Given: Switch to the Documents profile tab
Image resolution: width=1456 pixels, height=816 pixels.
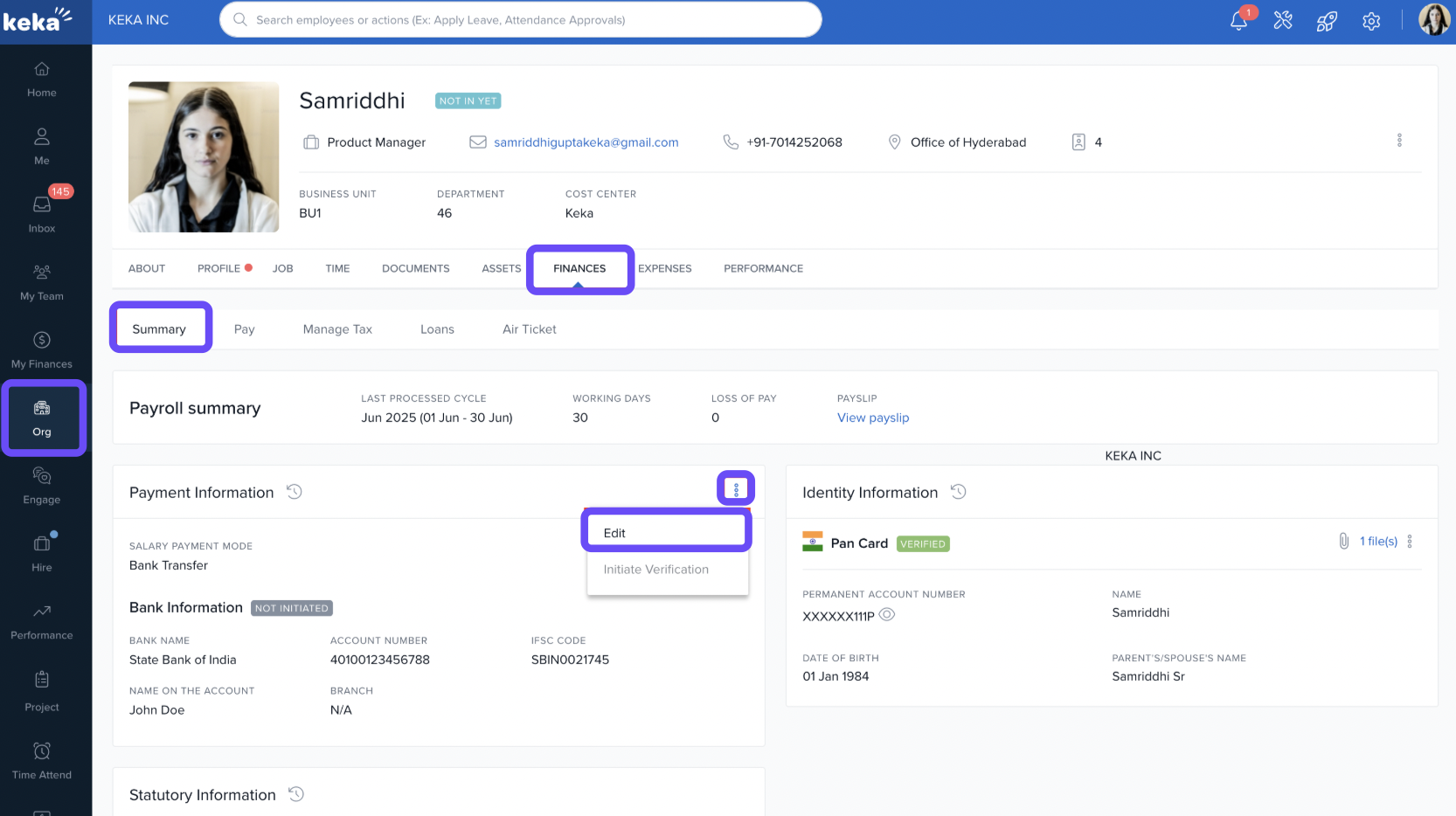Looking at the screenshot, I should [415, 268].
